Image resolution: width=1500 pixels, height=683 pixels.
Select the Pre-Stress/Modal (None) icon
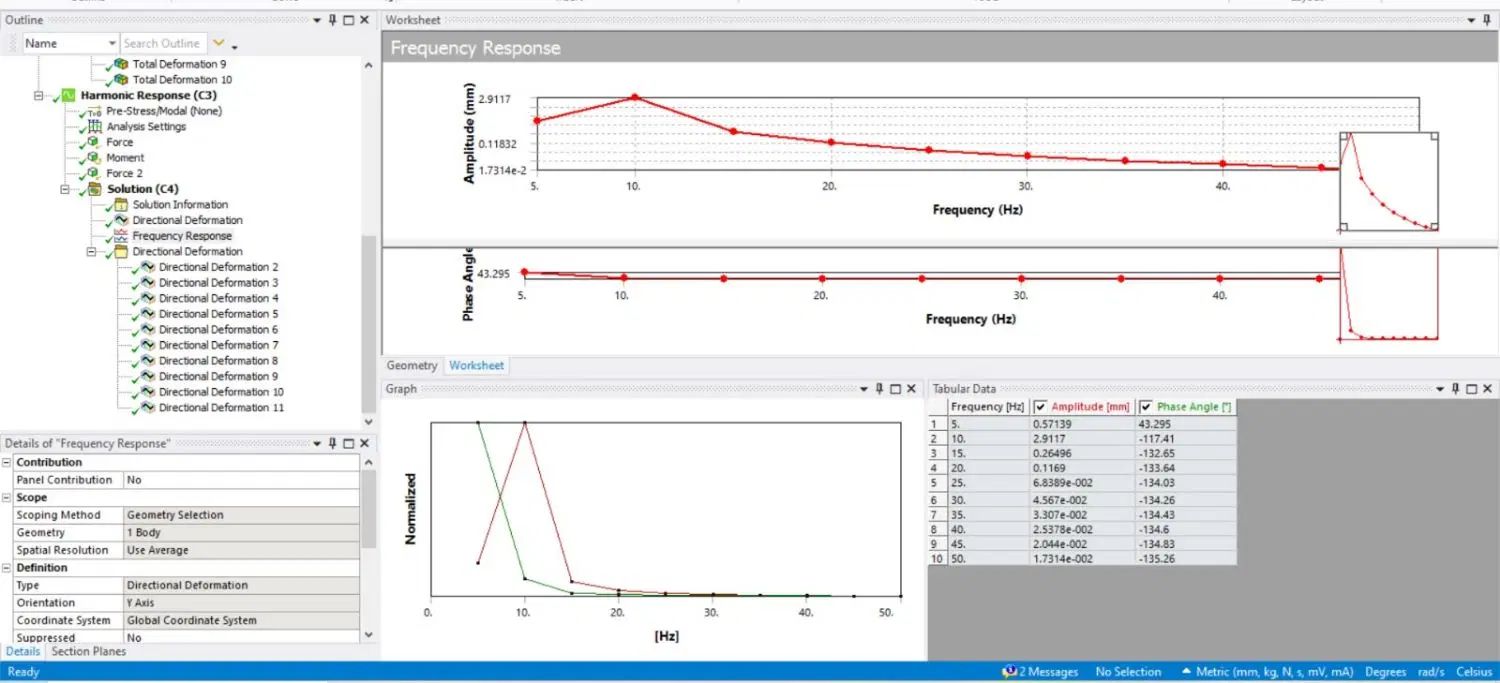95,111
